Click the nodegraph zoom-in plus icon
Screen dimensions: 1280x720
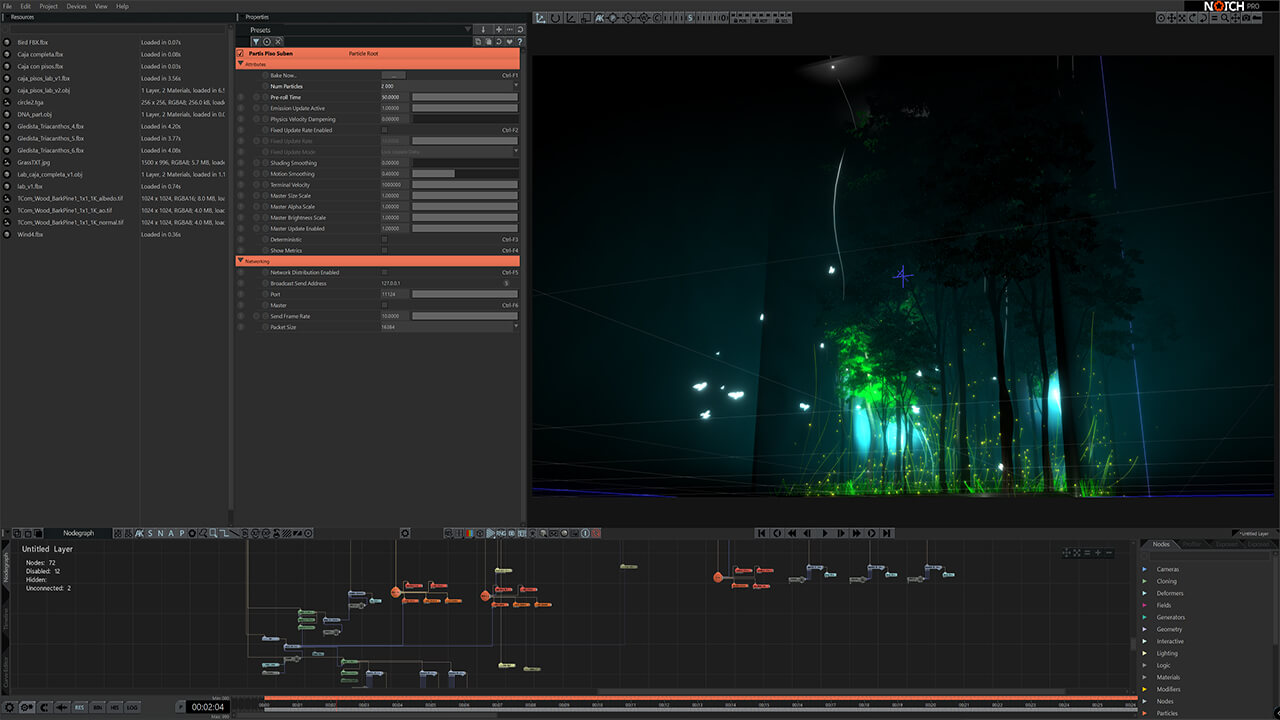[x=1098, y=552]
